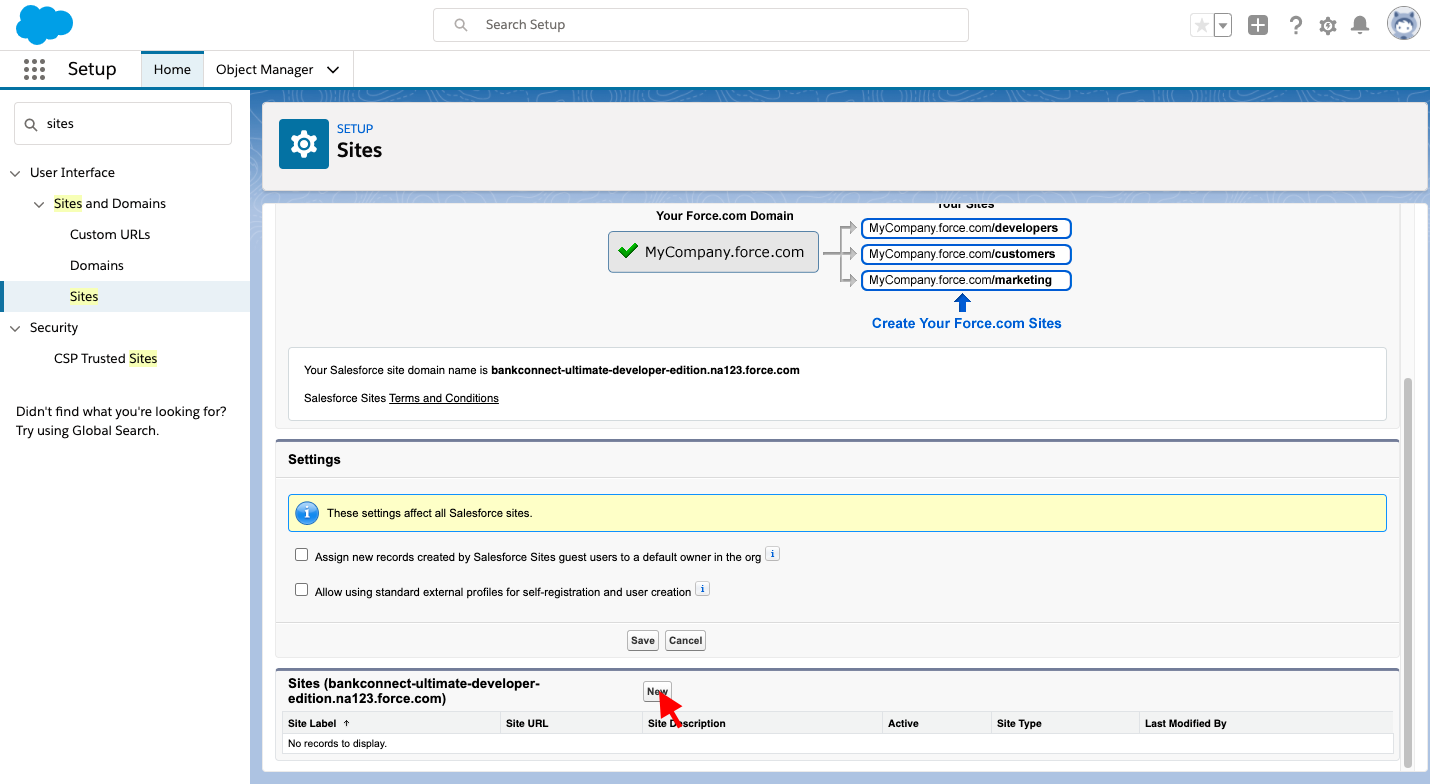The image size is (1430, 784).
Task: Expand the Object Manager tab dropdown chevron
Action: (x=333, y=70)
